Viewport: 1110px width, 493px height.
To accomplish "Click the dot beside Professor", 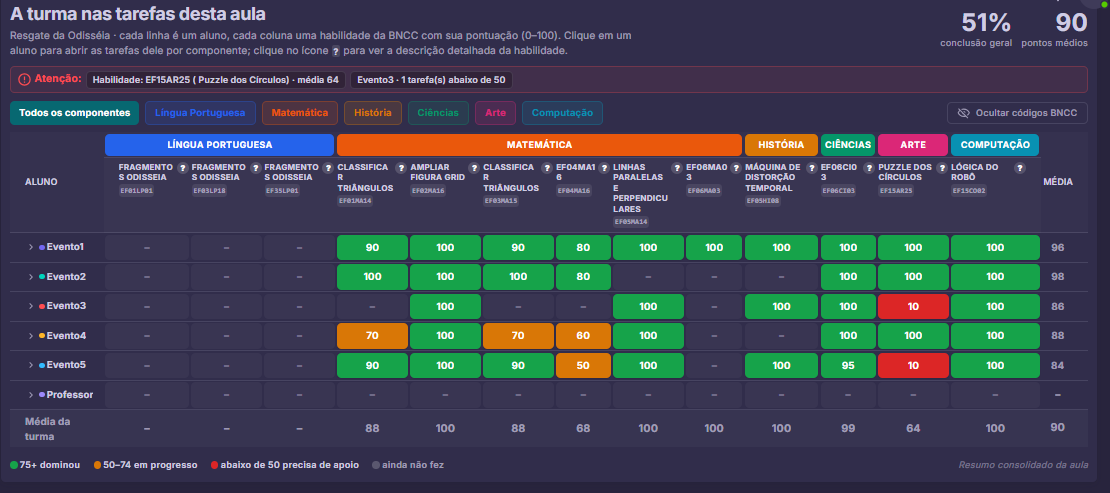I will [x=42, y=395].
